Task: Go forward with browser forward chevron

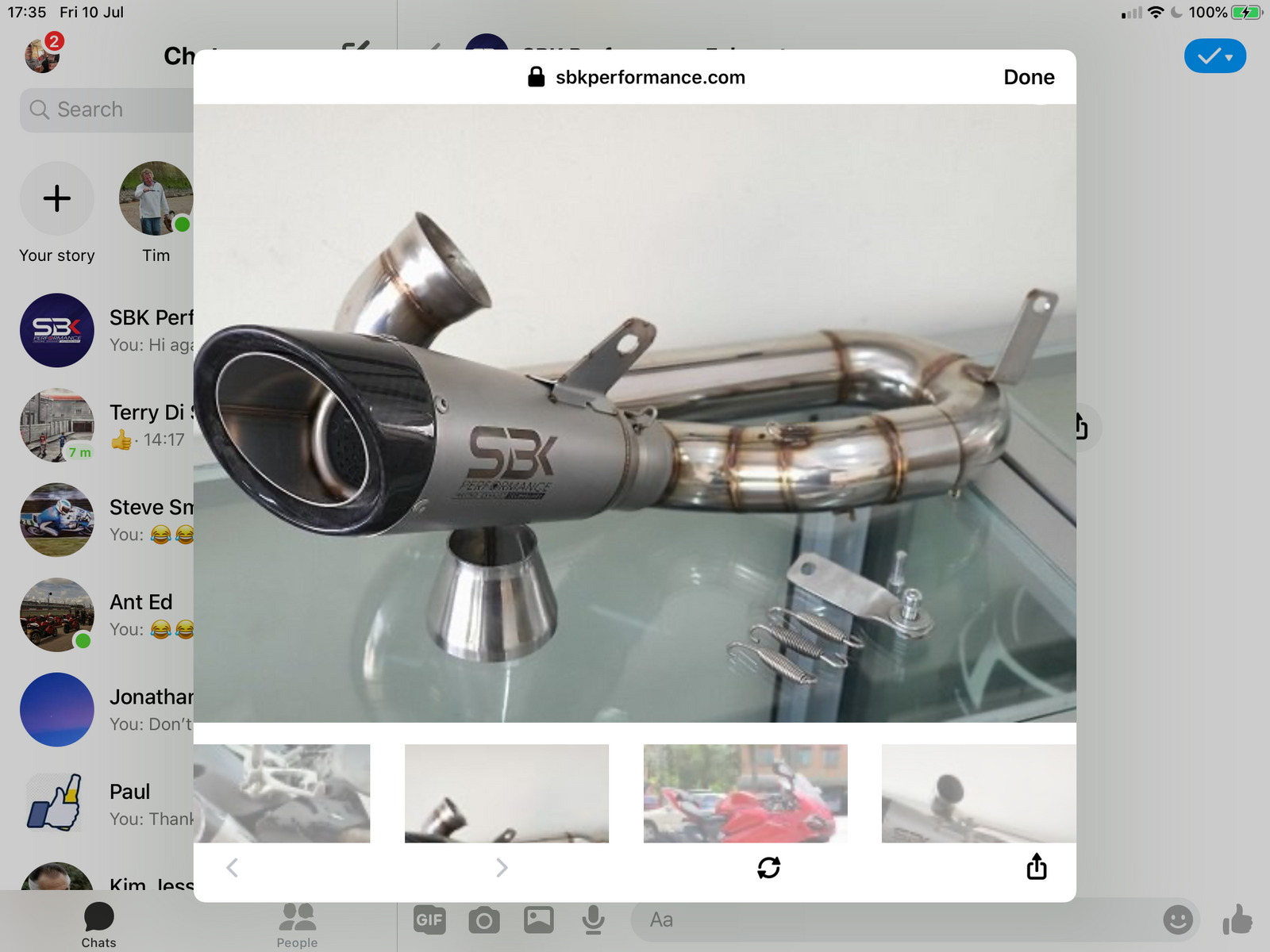Action: click(501, 867)
